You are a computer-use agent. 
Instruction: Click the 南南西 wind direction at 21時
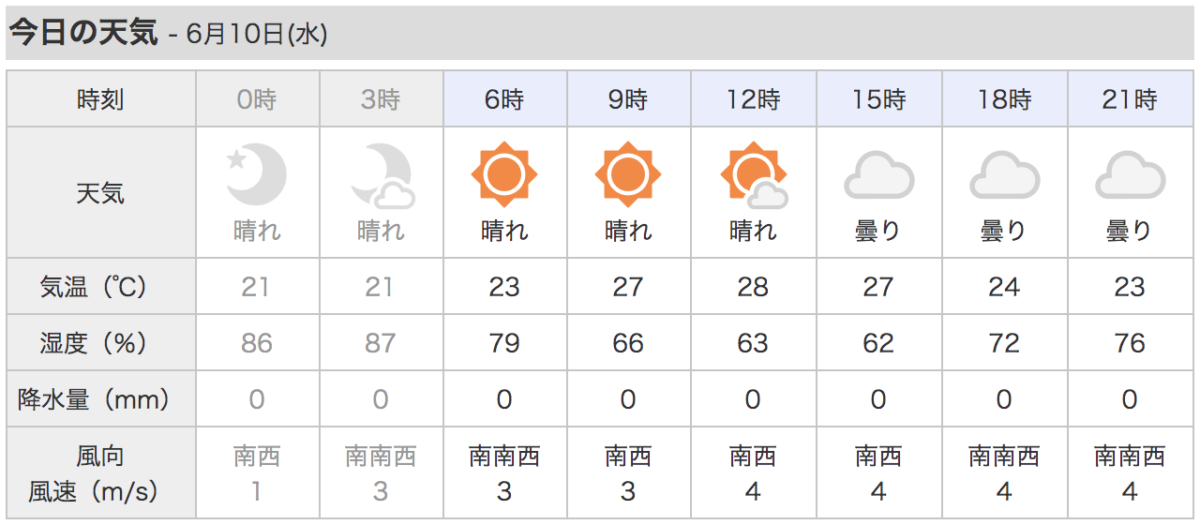[x=1129, y=457]
